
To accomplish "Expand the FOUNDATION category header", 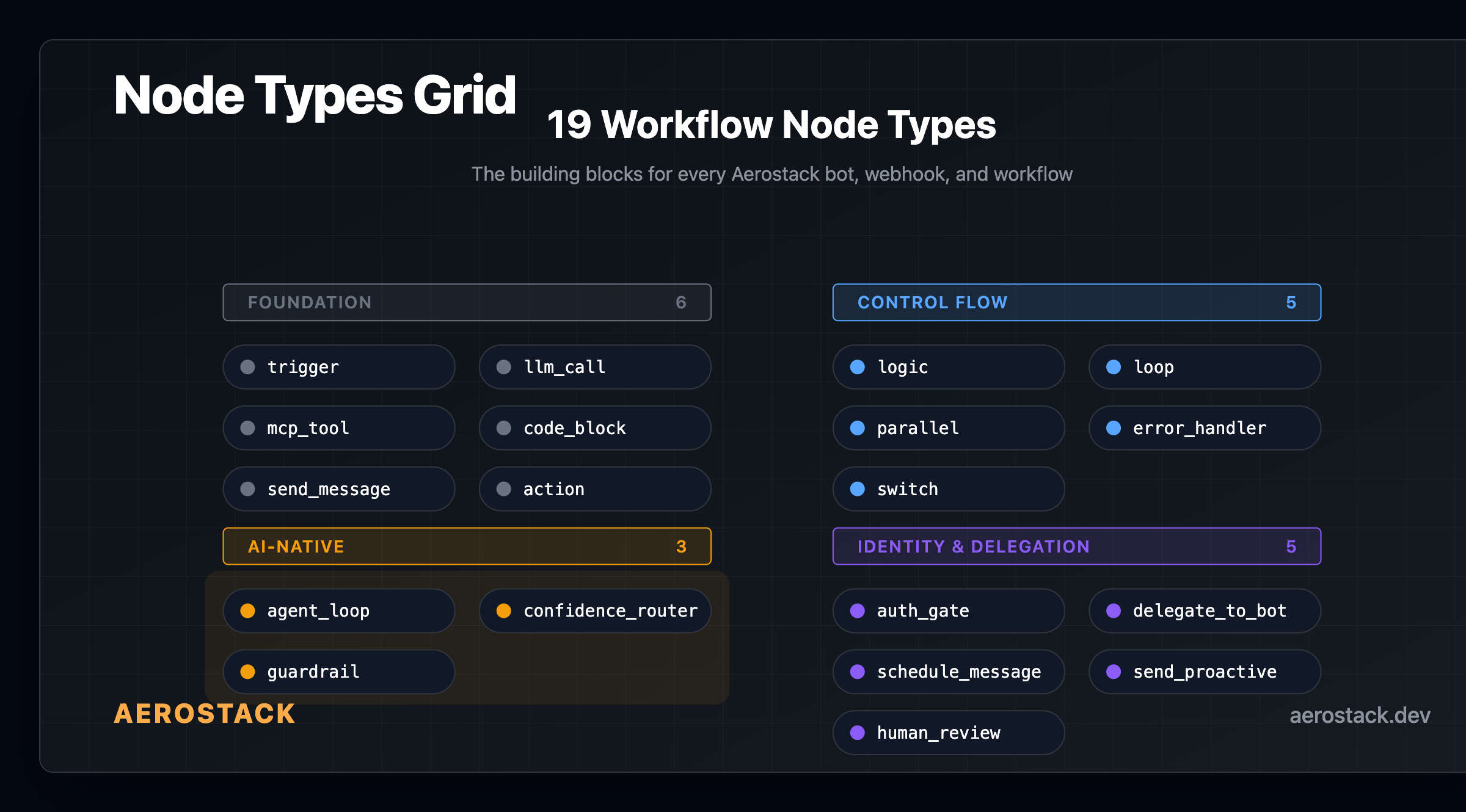I will tap(467, 302).
